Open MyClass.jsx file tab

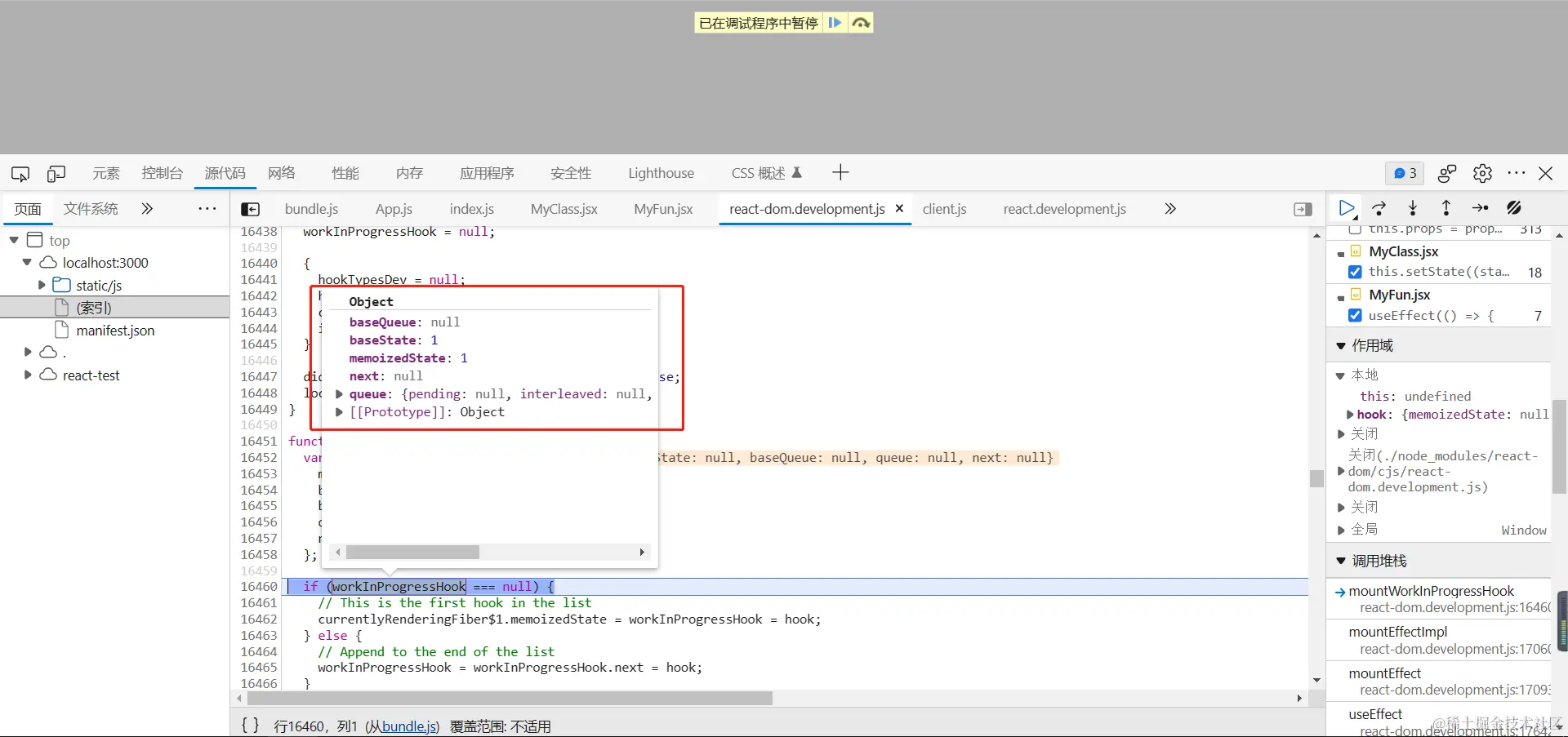(x=564, y=209)
